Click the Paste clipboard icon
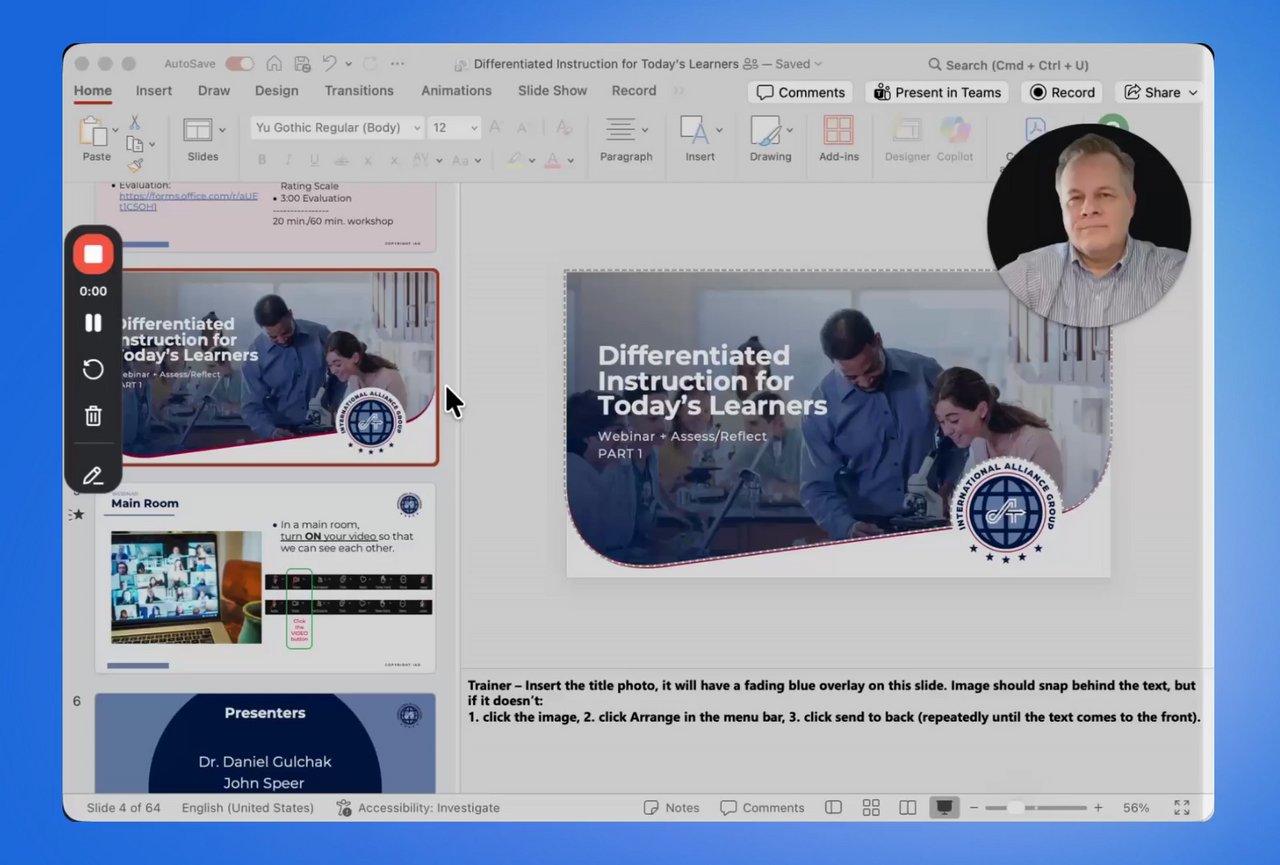 coord(94,131)
